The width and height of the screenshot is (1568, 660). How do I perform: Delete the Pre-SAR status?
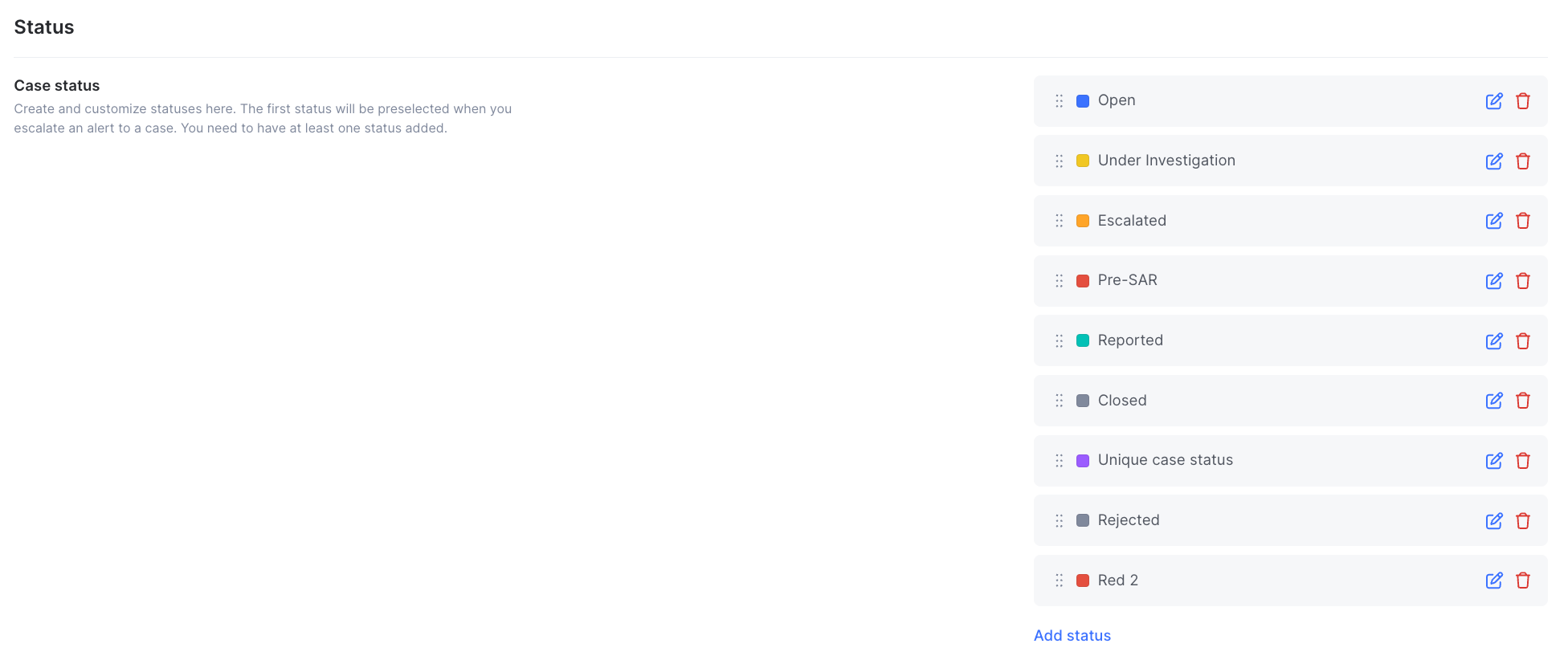point(1523,281)
